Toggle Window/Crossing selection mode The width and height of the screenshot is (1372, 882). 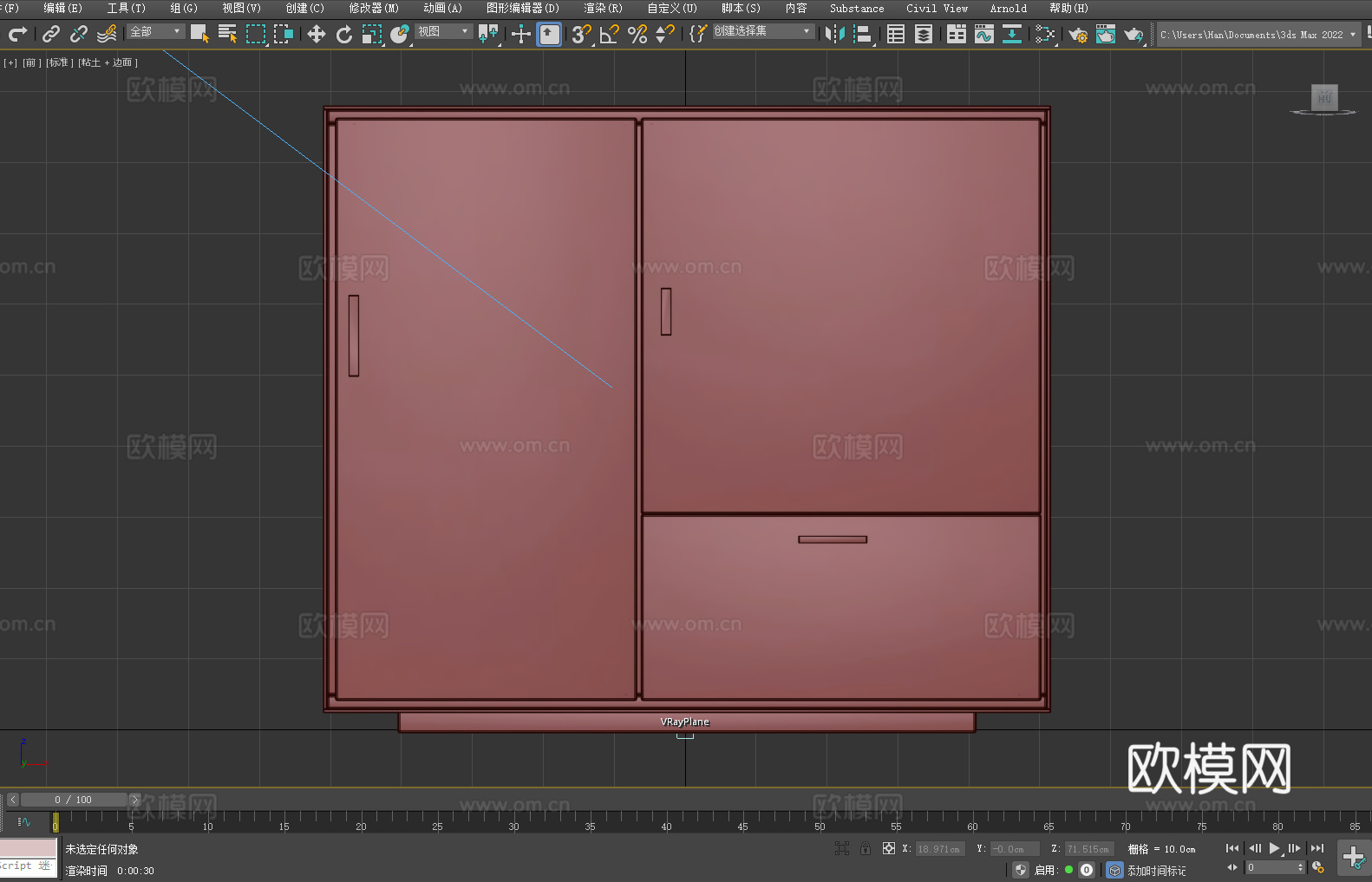[284, 34]
